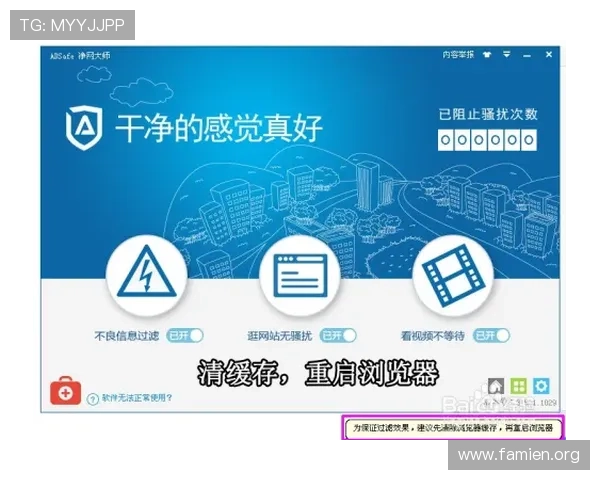Click the browser window ad-block icon
Image resolution: width=600 pixels, height=480 pixels.
click(x=300, y=276)
